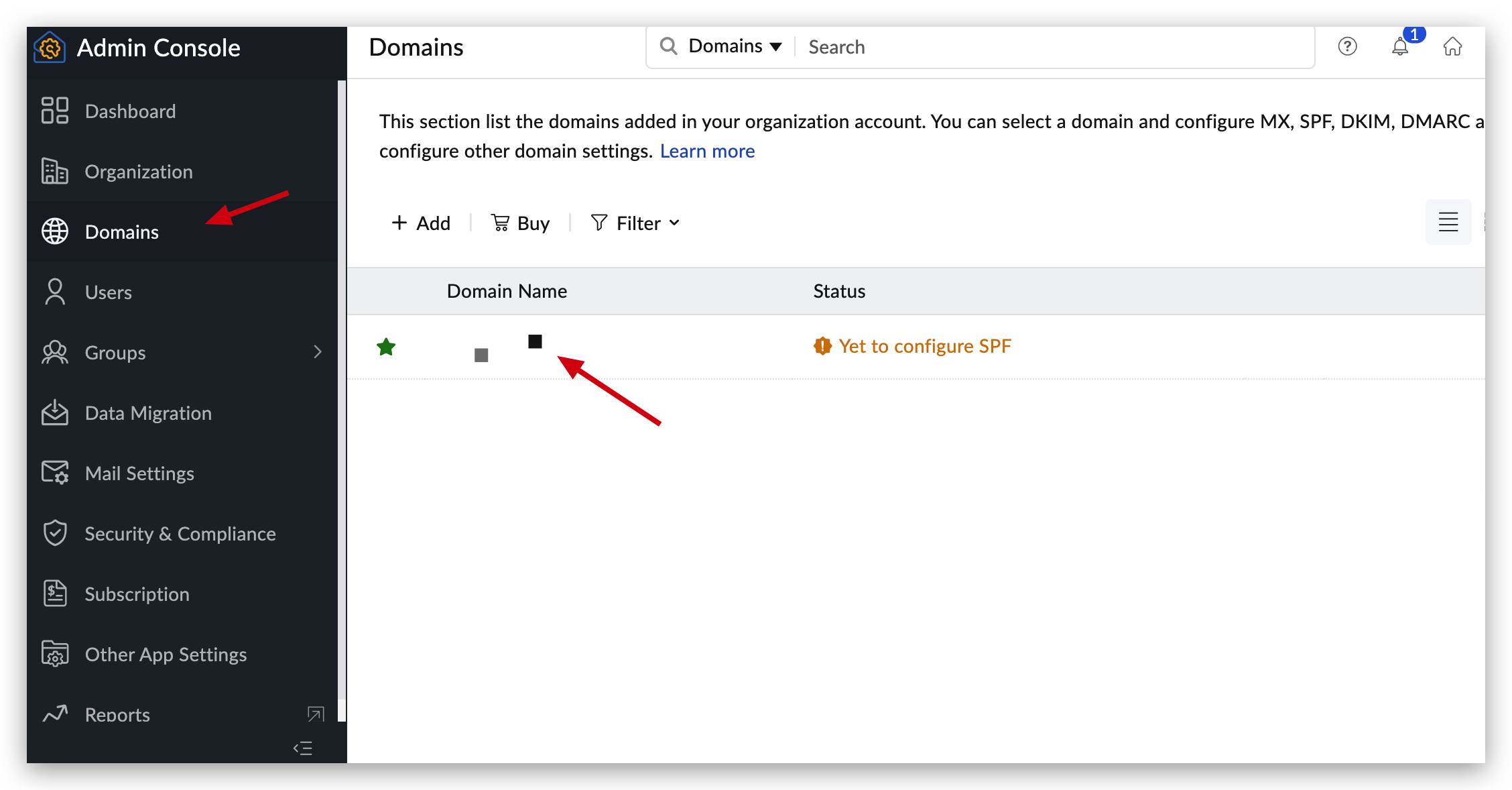1512x790 pixels.
Task: Click the list view hamburger icon
Action: pyautogui.click(x=1448, y=222)
